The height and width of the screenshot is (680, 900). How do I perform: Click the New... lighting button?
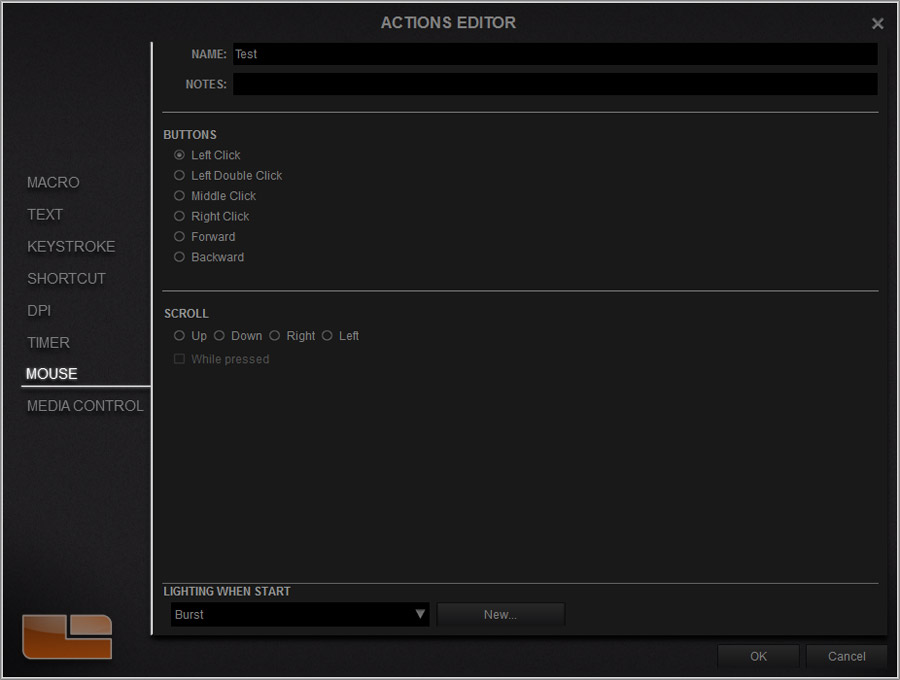[501, 615]
